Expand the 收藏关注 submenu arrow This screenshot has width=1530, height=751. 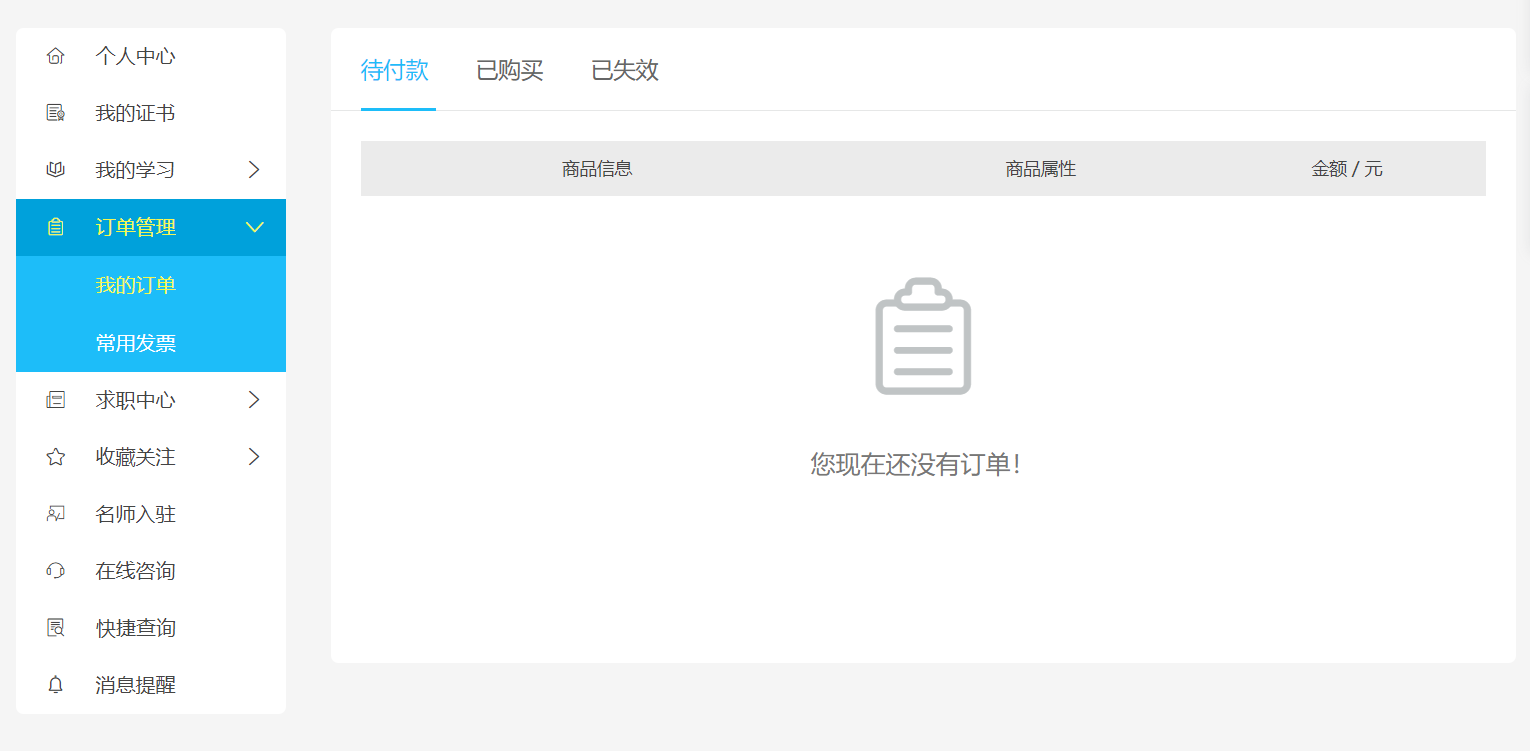[x=254, y=457]
